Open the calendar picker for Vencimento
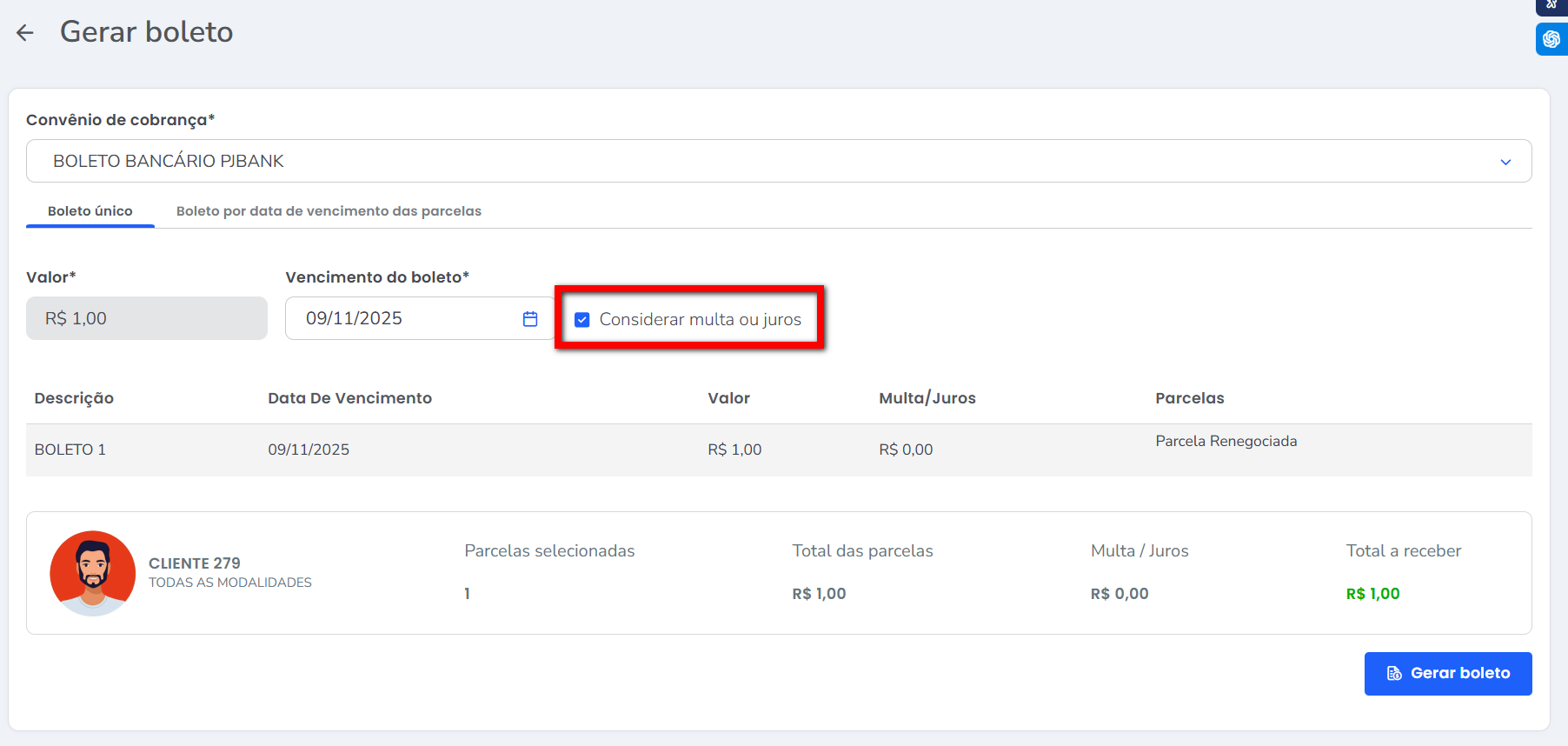Image resolution: width=1568 pixels, height=746 pixels. (x=530, y=319)
